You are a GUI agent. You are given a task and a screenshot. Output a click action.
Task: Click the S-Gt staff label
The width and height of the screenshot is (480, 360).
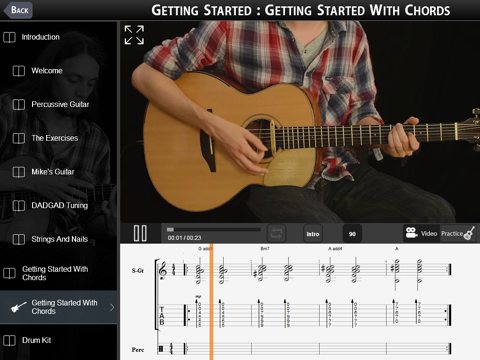pos(137,270)
